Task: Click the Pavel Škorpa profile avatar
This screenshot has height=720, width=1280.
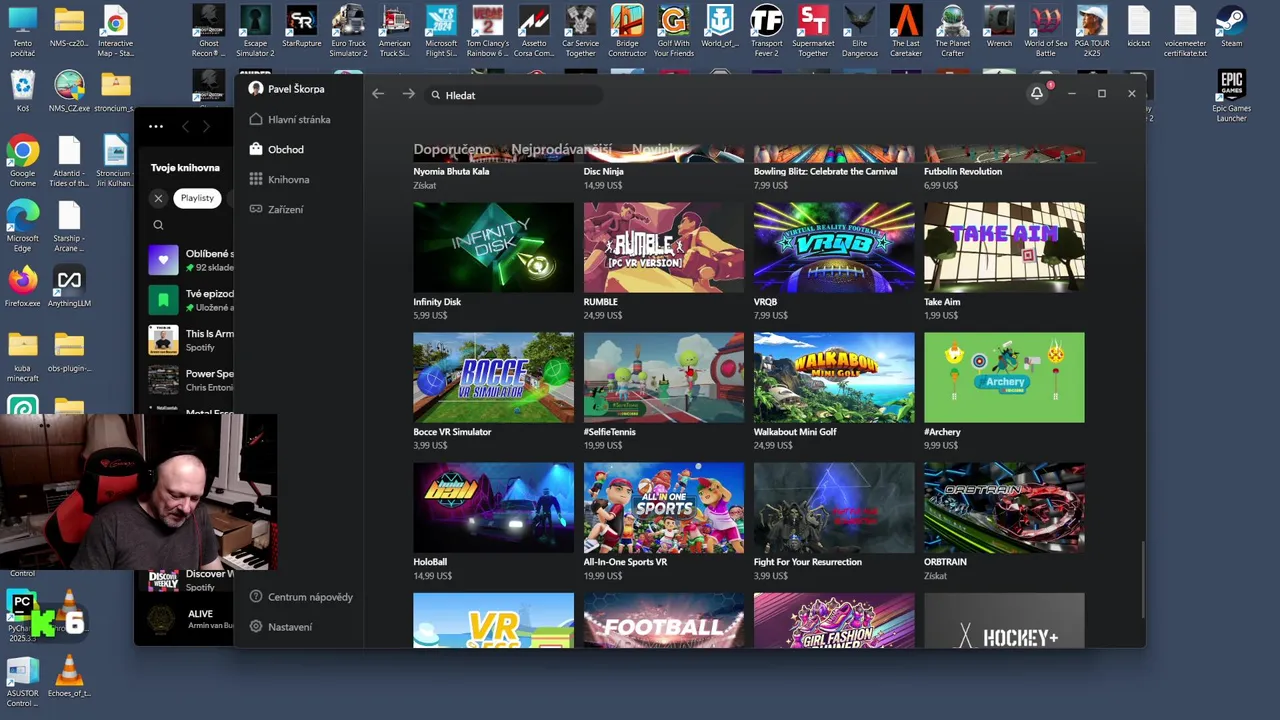Action: tap(256, 89)
